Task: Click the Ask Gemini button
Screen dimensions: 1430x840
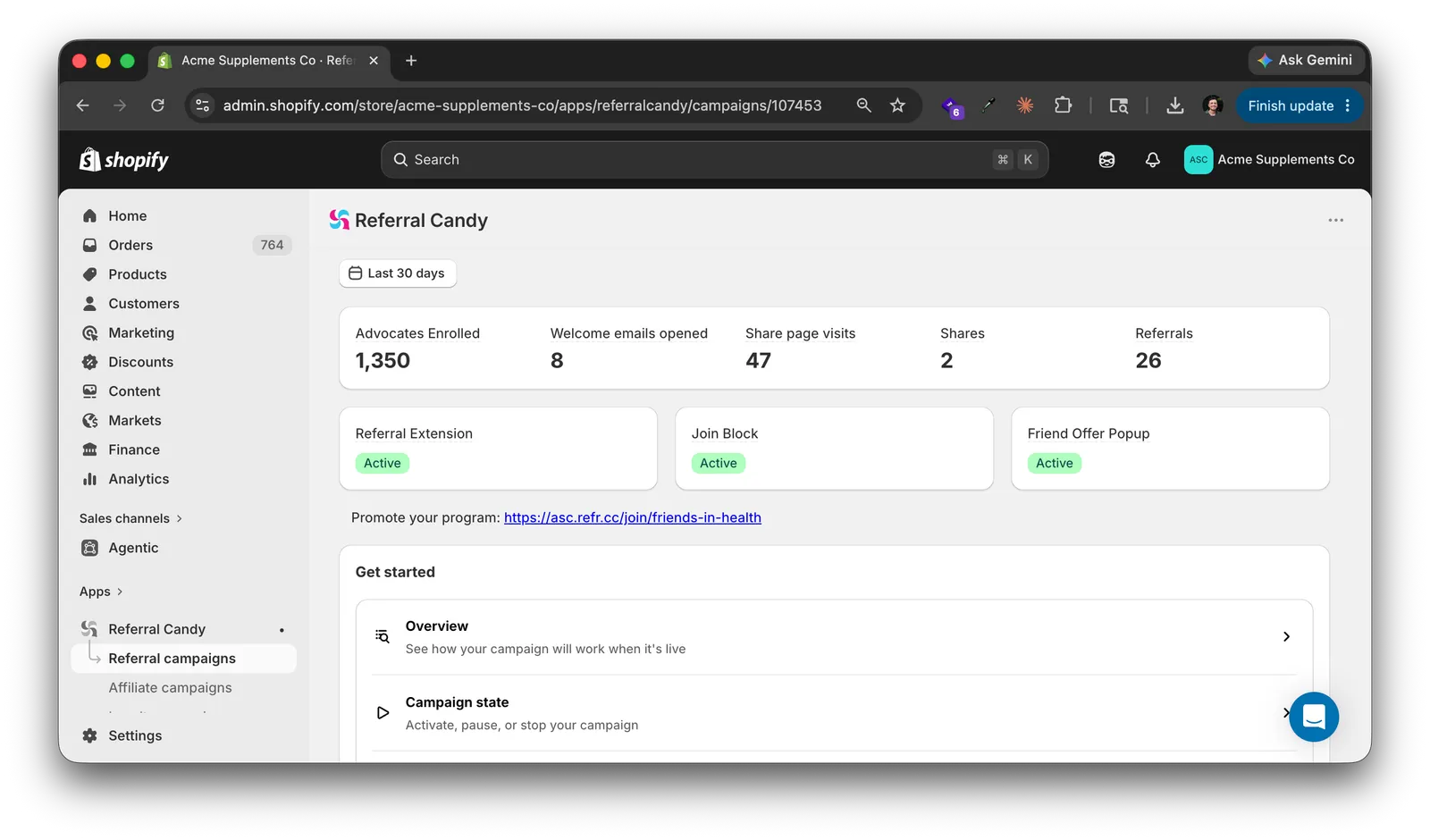Action: pos(1305,60)
